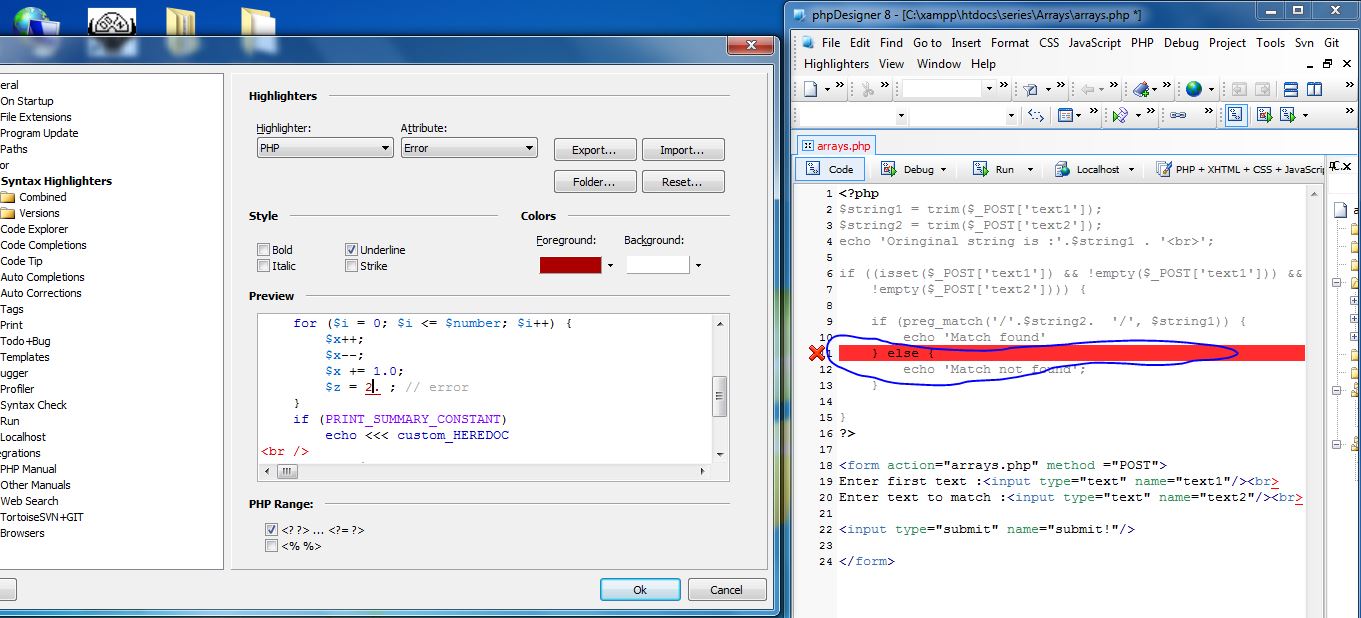This screenshot has width=1361, height=618.
Task: Open the Debug menu in menu bar
Action: 1180,43
